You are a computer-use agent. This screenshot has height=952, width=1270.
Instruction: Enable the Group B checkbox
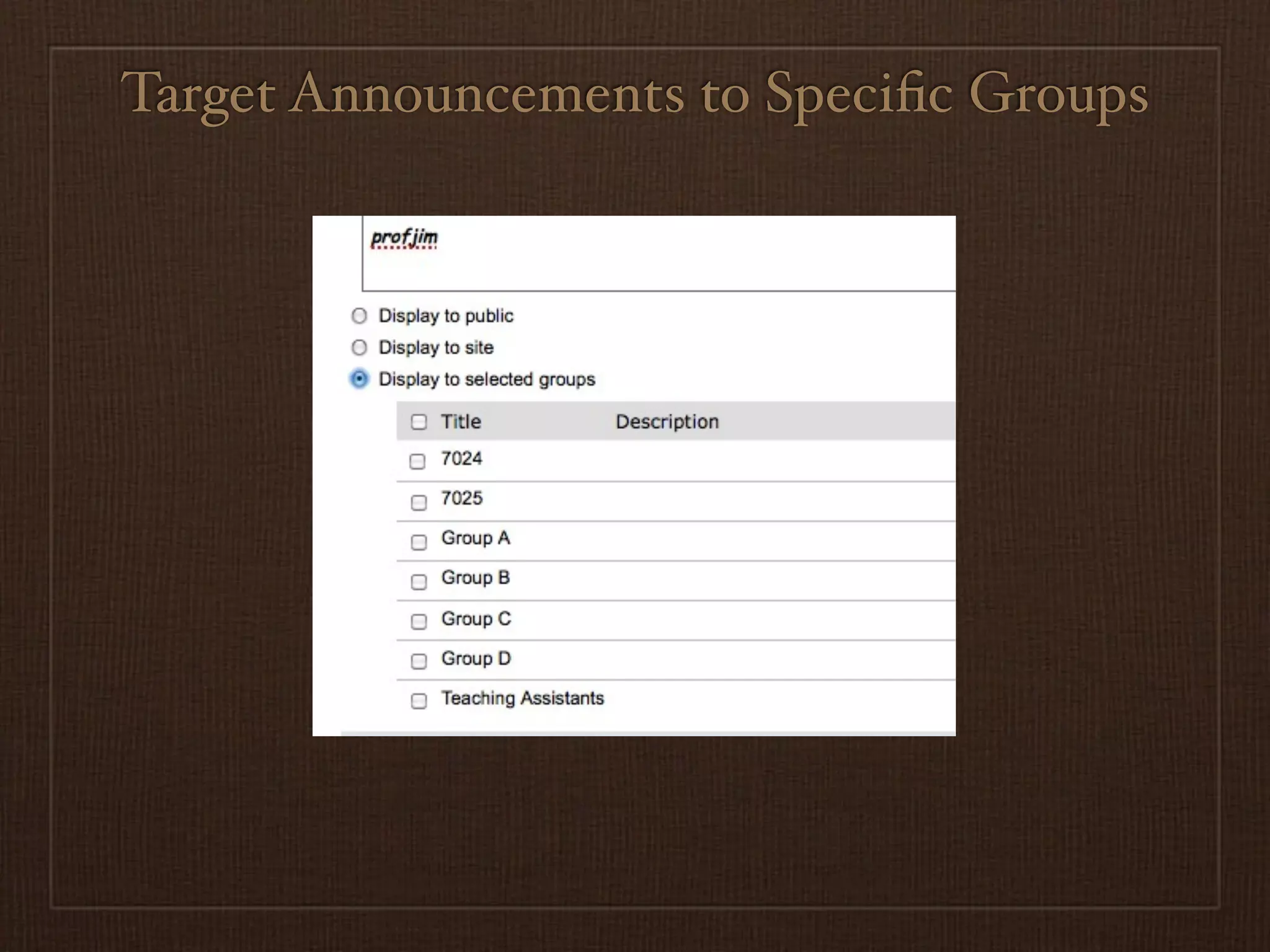pos(419,581)
